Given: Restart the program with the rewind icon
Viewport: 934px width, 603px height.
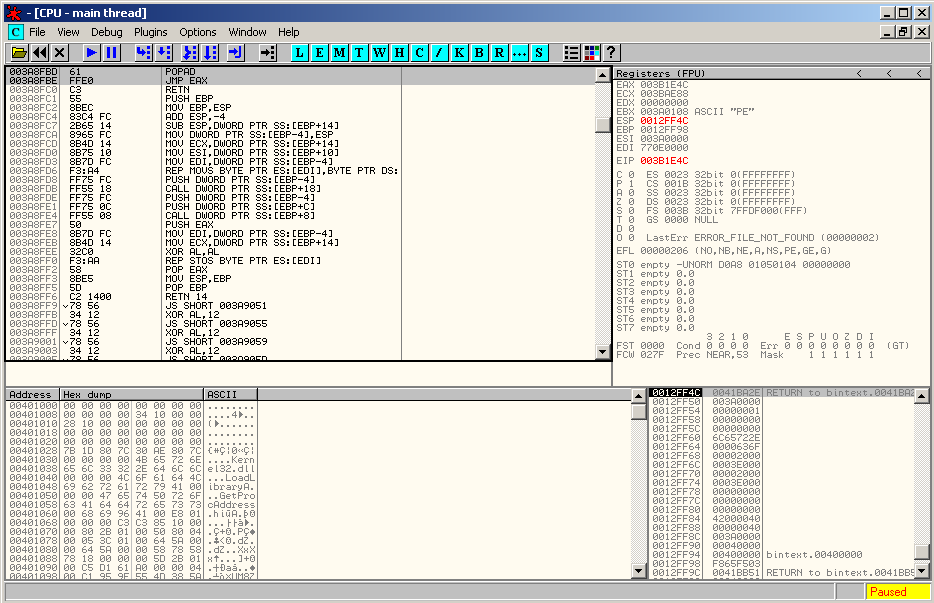Looking at the screenshot, I should pos(39,52).
